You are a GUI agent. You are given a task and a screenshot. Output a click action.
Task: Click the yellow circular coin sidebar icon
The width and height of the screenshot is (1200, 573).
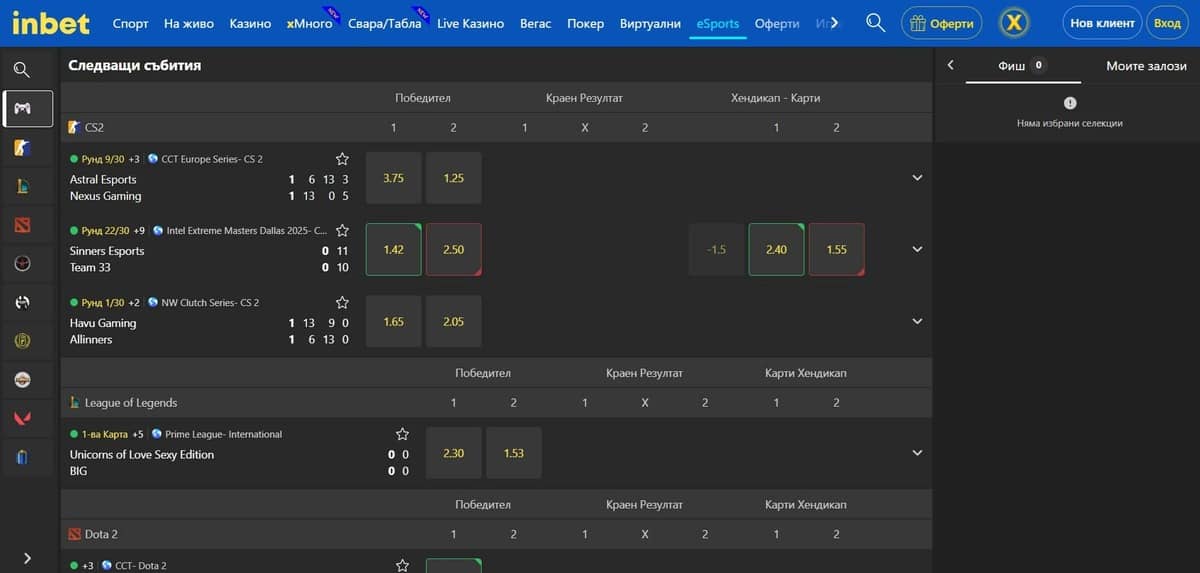22,341
